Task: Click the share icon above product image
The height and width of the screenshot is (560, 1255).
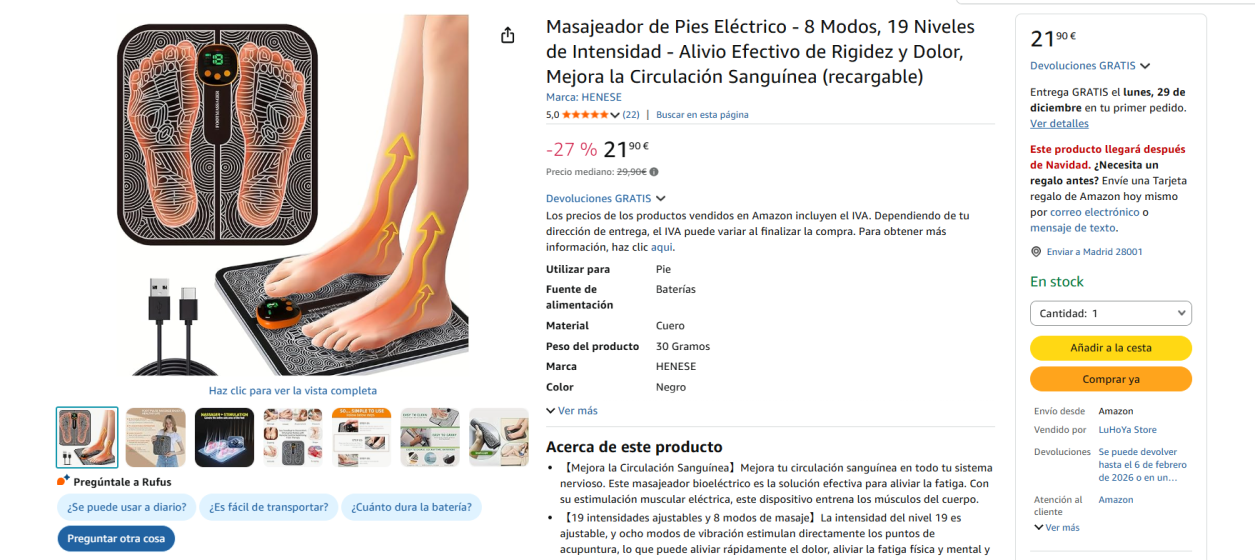Action: click(507, 35)
